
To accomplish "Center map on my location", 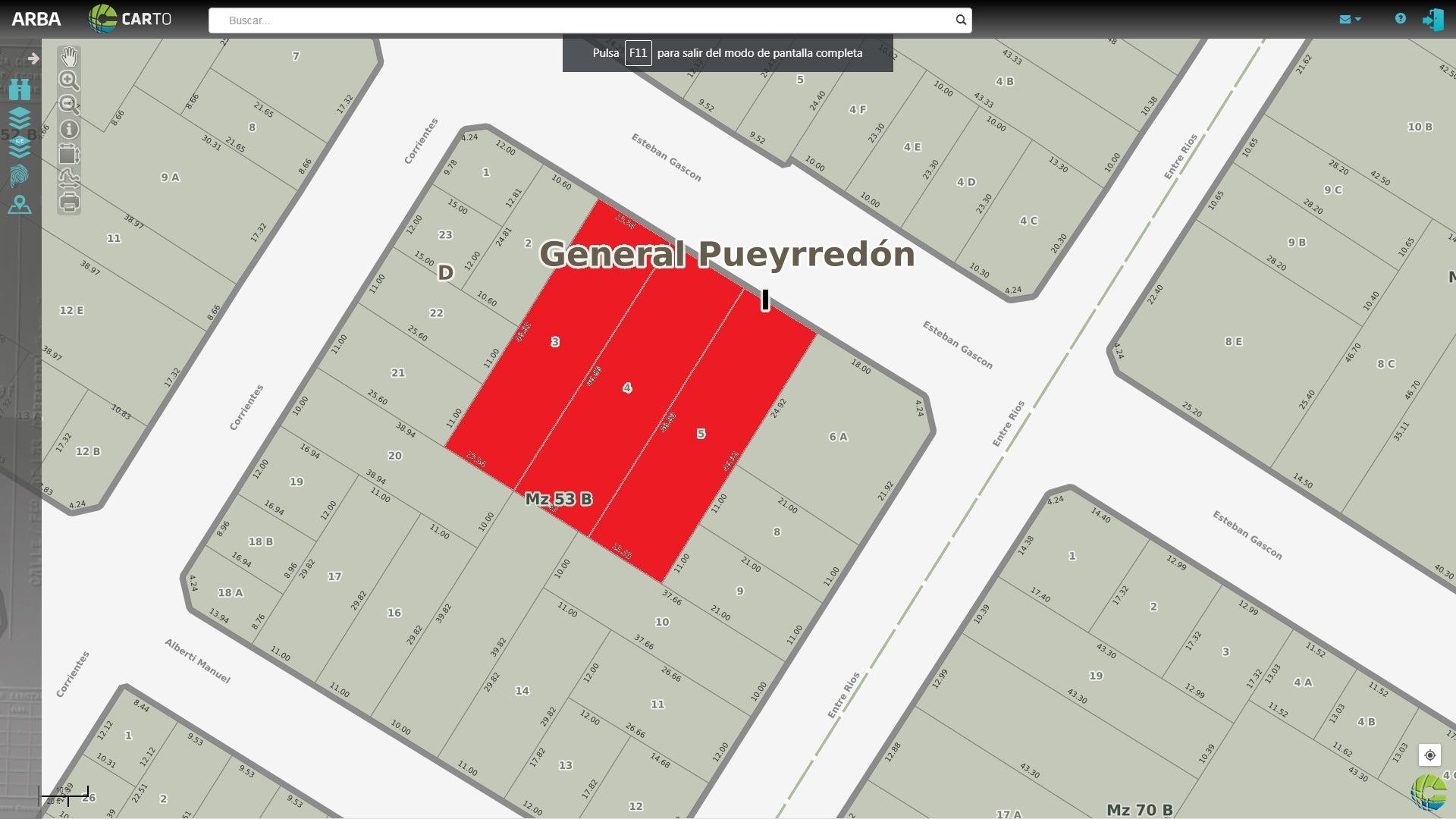I will 1429,755.
